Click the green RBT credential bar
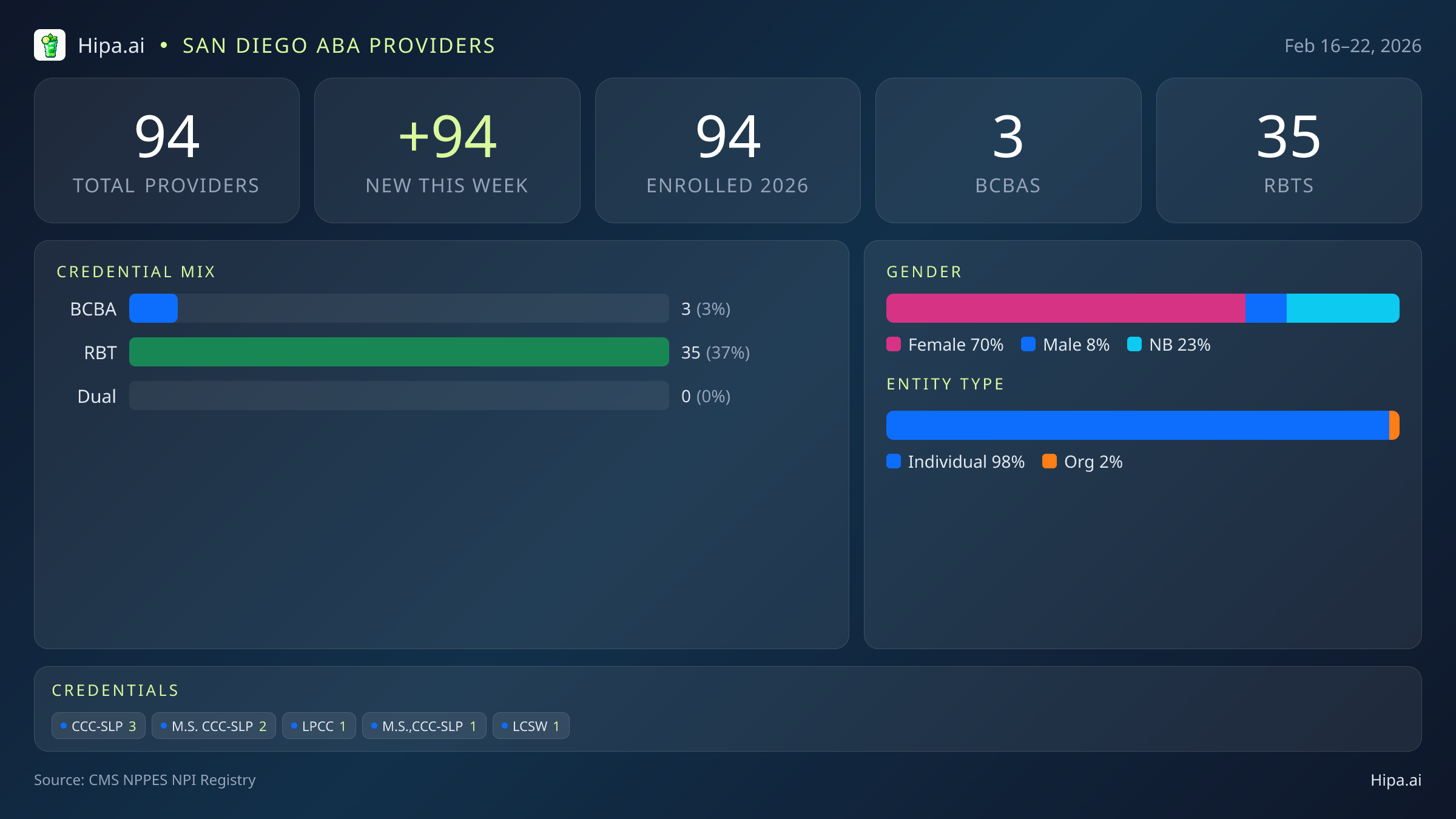This screenshot has width=1456, height=819. 399,352
